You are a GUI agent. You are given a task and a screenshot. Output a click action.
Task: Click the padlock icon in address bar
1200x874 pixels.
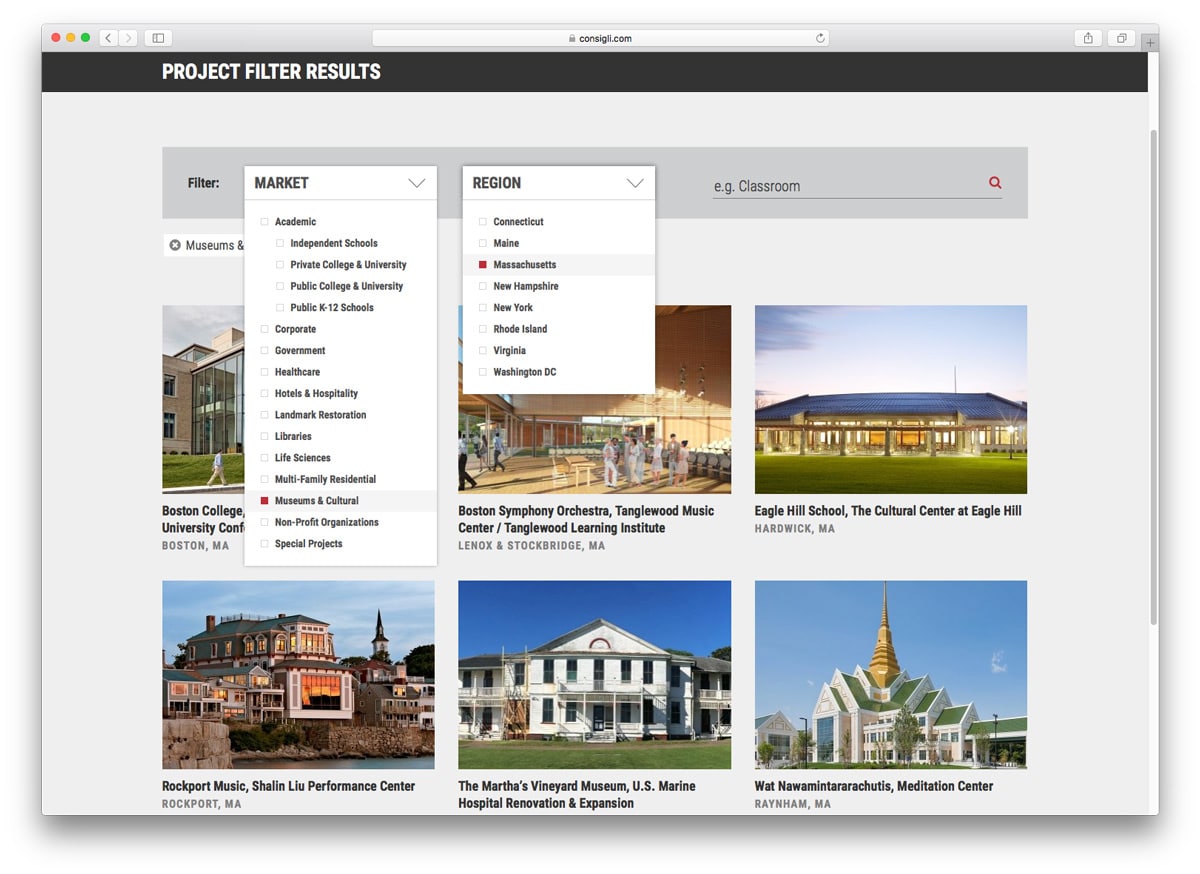tap(572, 39)
